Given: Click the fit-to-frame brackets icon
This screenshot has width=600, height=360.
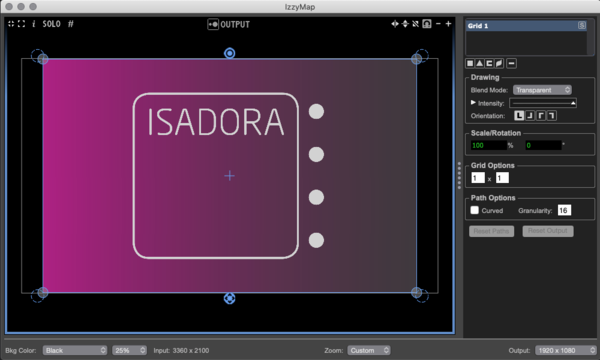Looking at the screenshot, I should click(x=21, y=24).
